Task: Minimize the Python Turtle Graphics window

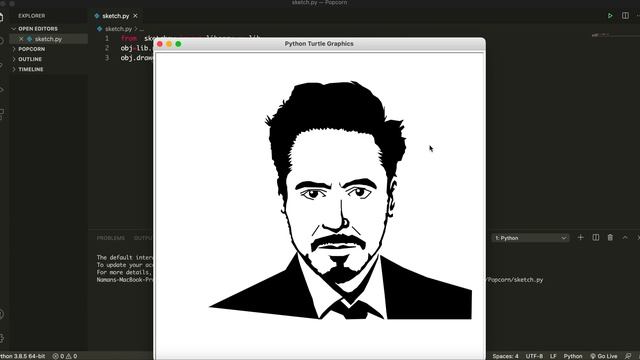Action: click(x=169, y=44)
